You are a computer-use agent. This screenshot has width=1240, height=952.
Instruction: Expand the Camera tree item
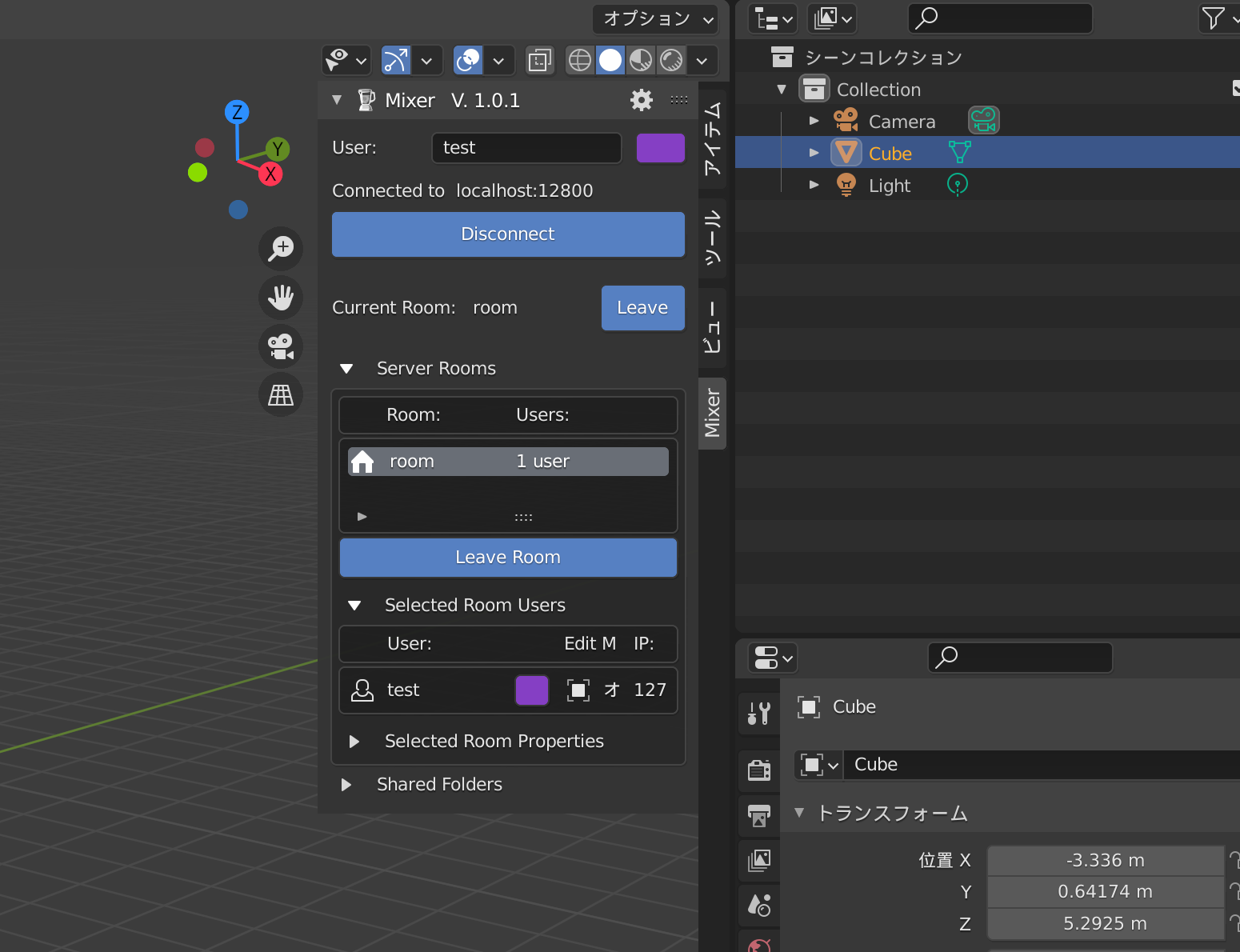pos(814,121)
